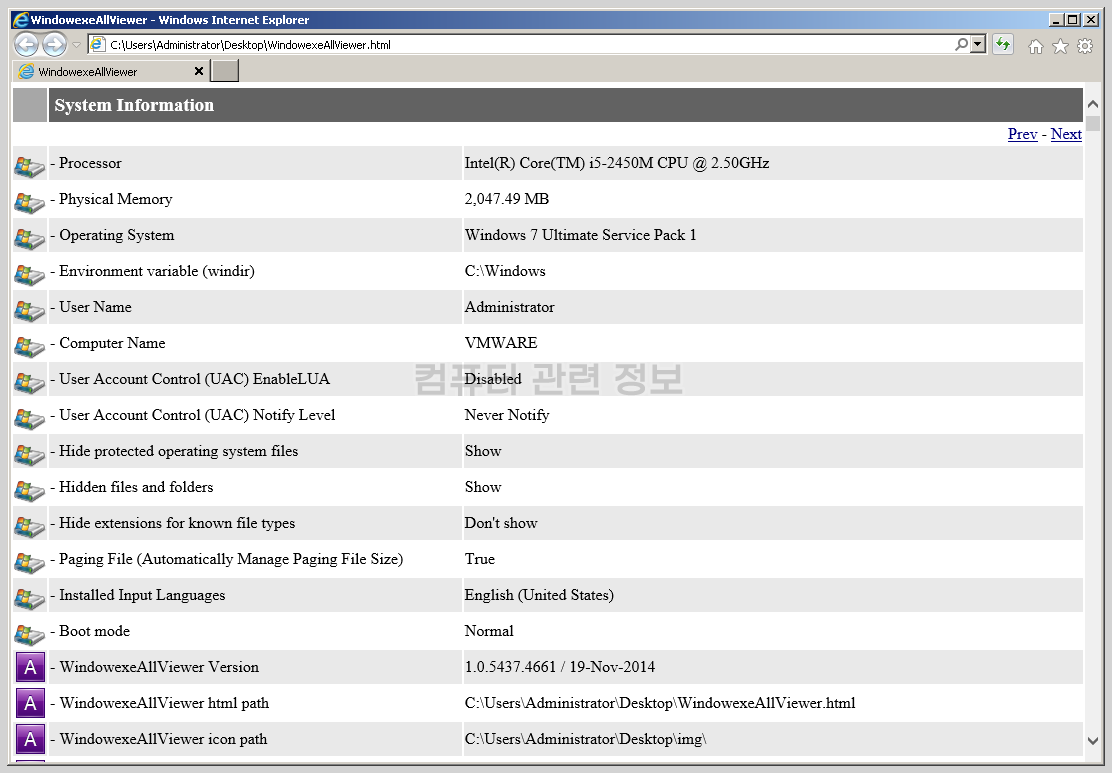Click purple A icon beside WindowexeAllViewer Version
Screen dimensions: 1112x773
coord(30,667)
